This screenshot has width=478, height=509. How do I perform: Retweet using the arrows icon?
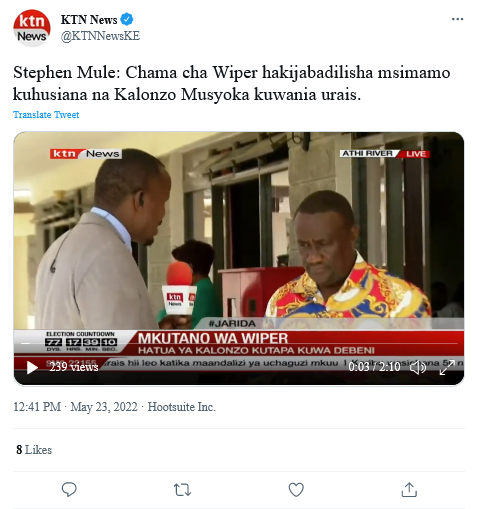coord(182,490)
